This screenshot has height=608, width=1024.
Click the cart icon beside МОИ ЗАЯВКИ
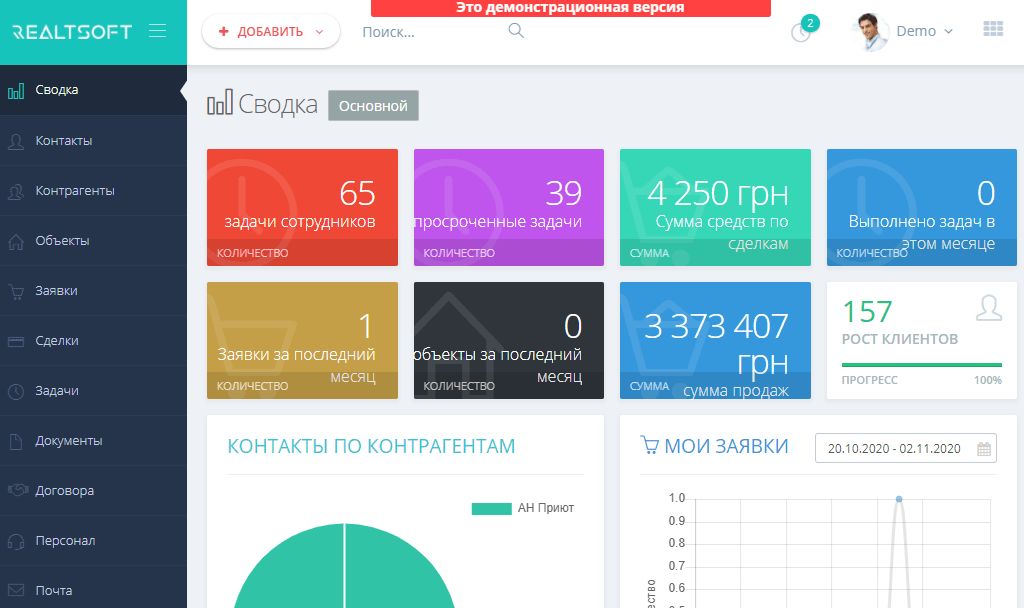(649, 445)
